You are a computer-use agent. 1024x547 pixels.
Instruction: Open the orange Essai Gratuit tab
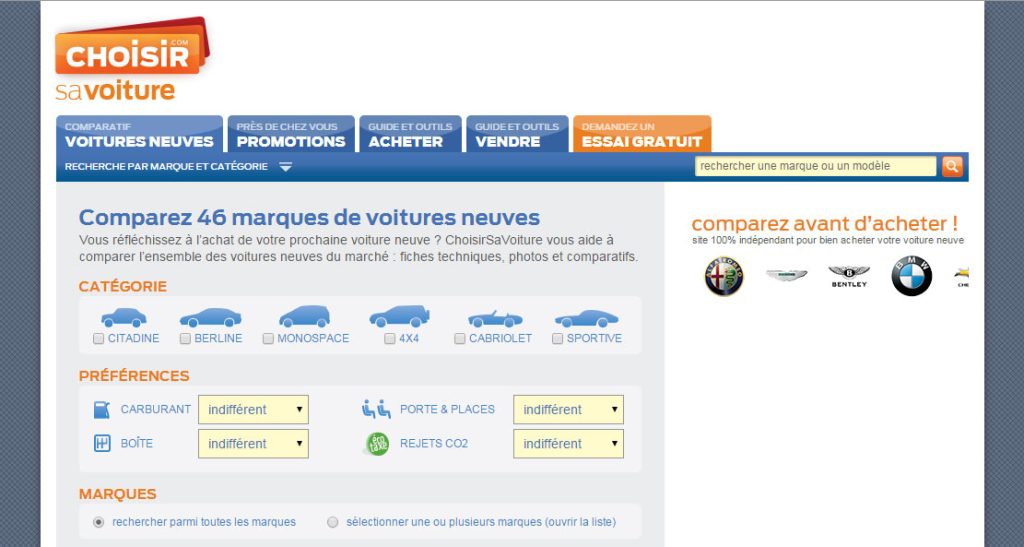click(642, 134)
